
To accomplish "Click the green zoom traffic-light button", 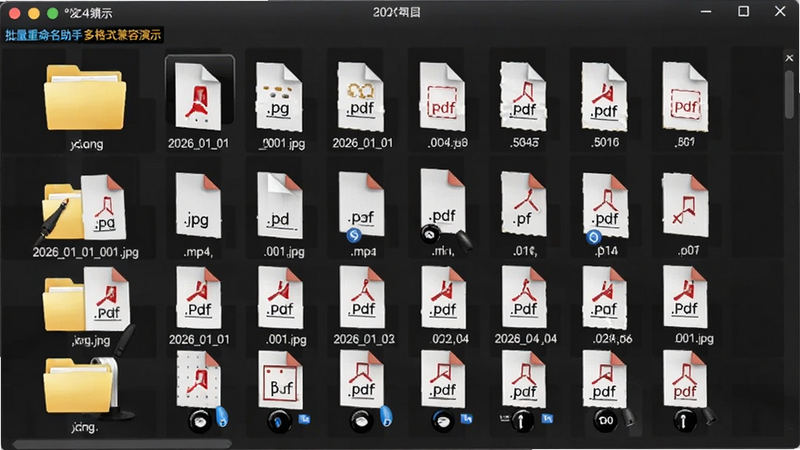I will click(x=52, y=13).
